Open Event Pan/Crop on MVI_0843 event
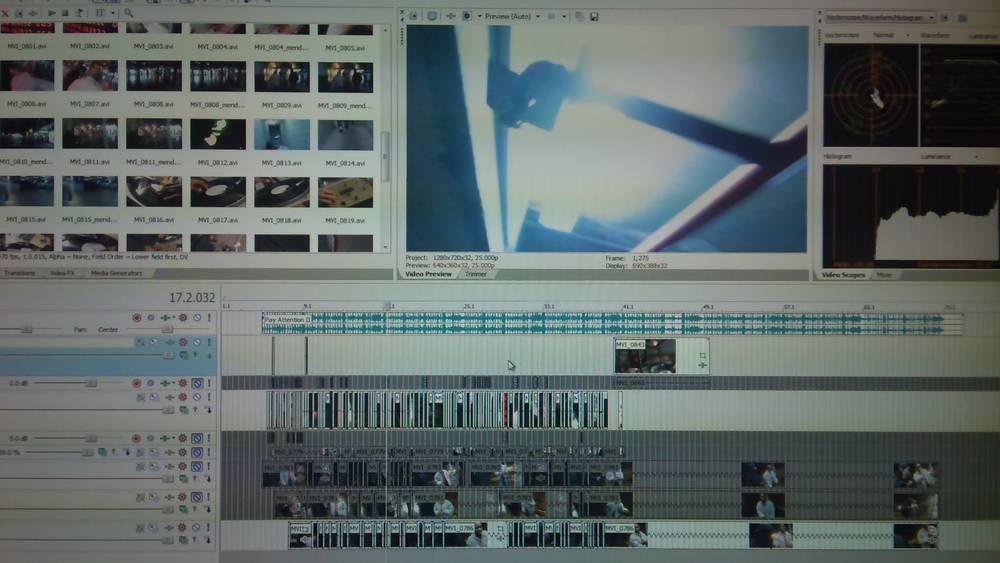 pos(702,355)
